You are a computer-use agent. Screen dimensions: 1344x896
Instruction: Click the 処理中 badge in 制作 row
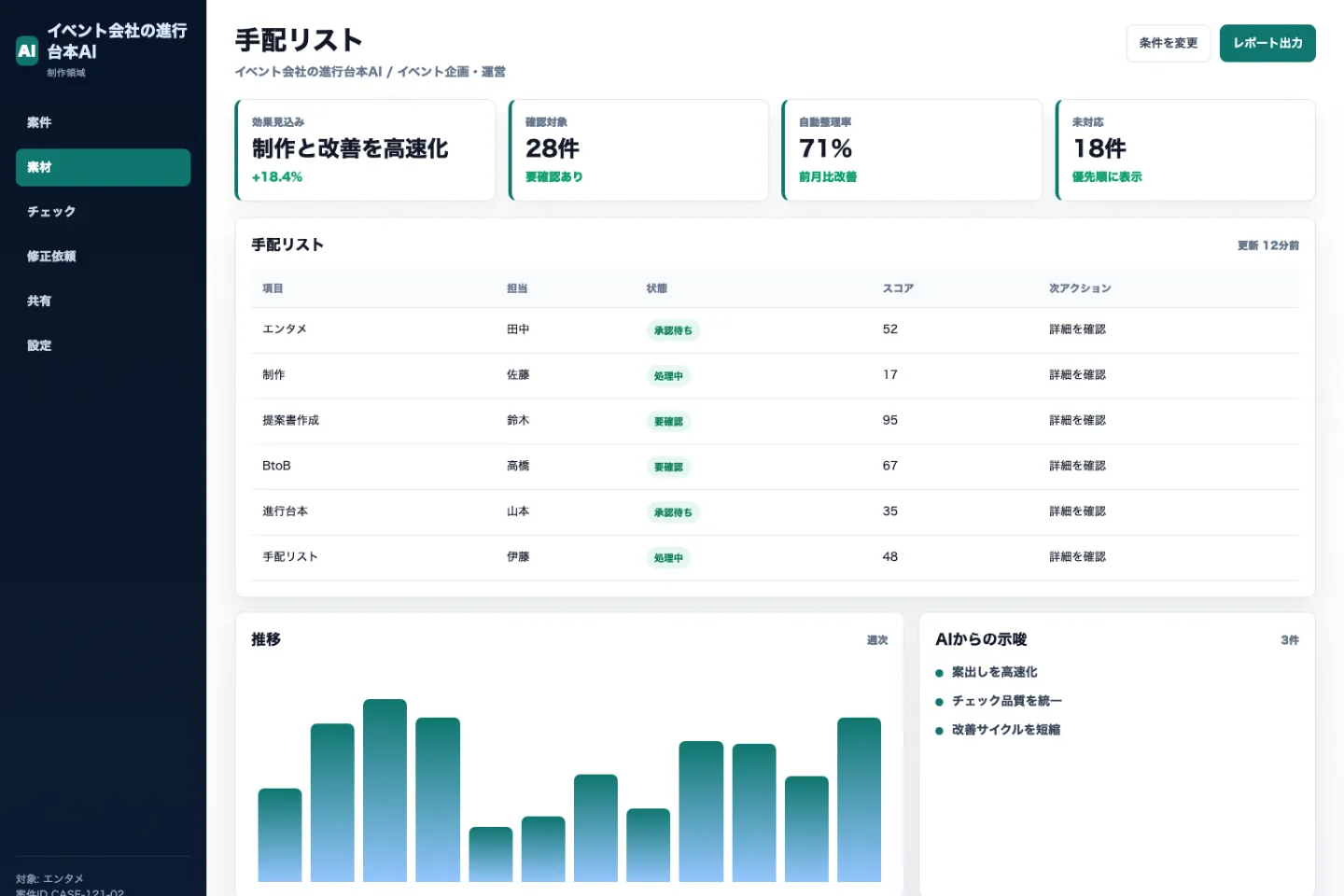(x=668, y=376)
